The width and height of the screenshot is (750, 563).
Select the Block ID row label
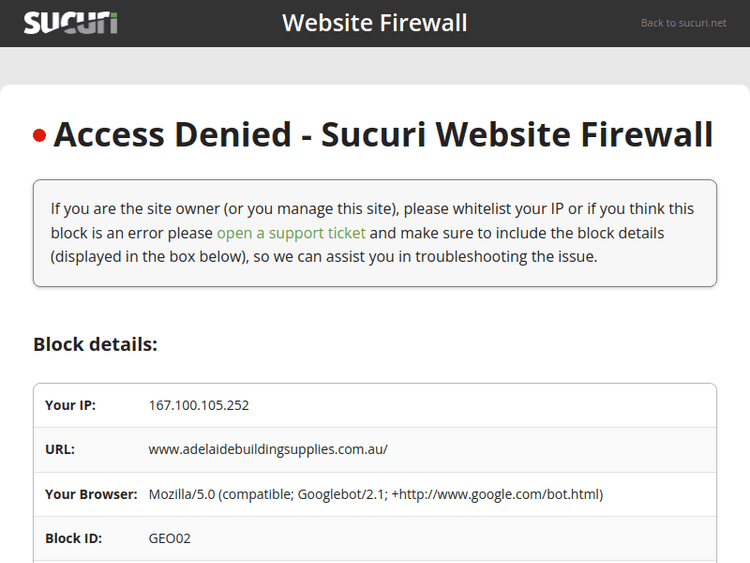pos(74,538)
